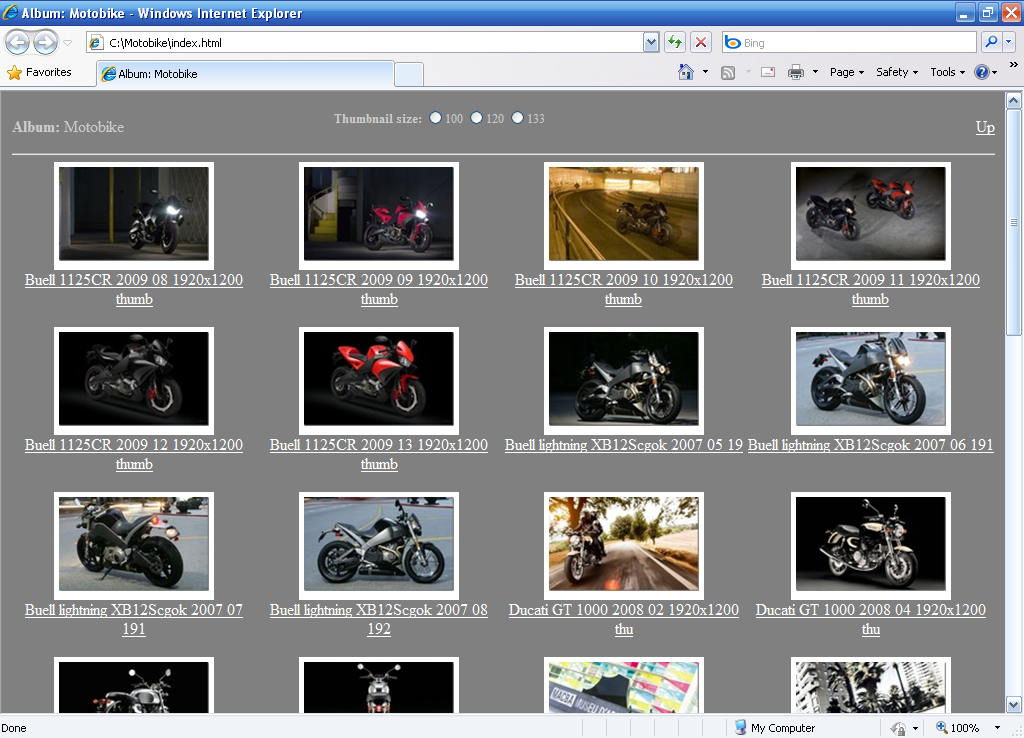Click Buell 1125CR 2009 08 1920x1200 link
The height and width of the screenshot is (738, 1024).
[x=134, y=289]
